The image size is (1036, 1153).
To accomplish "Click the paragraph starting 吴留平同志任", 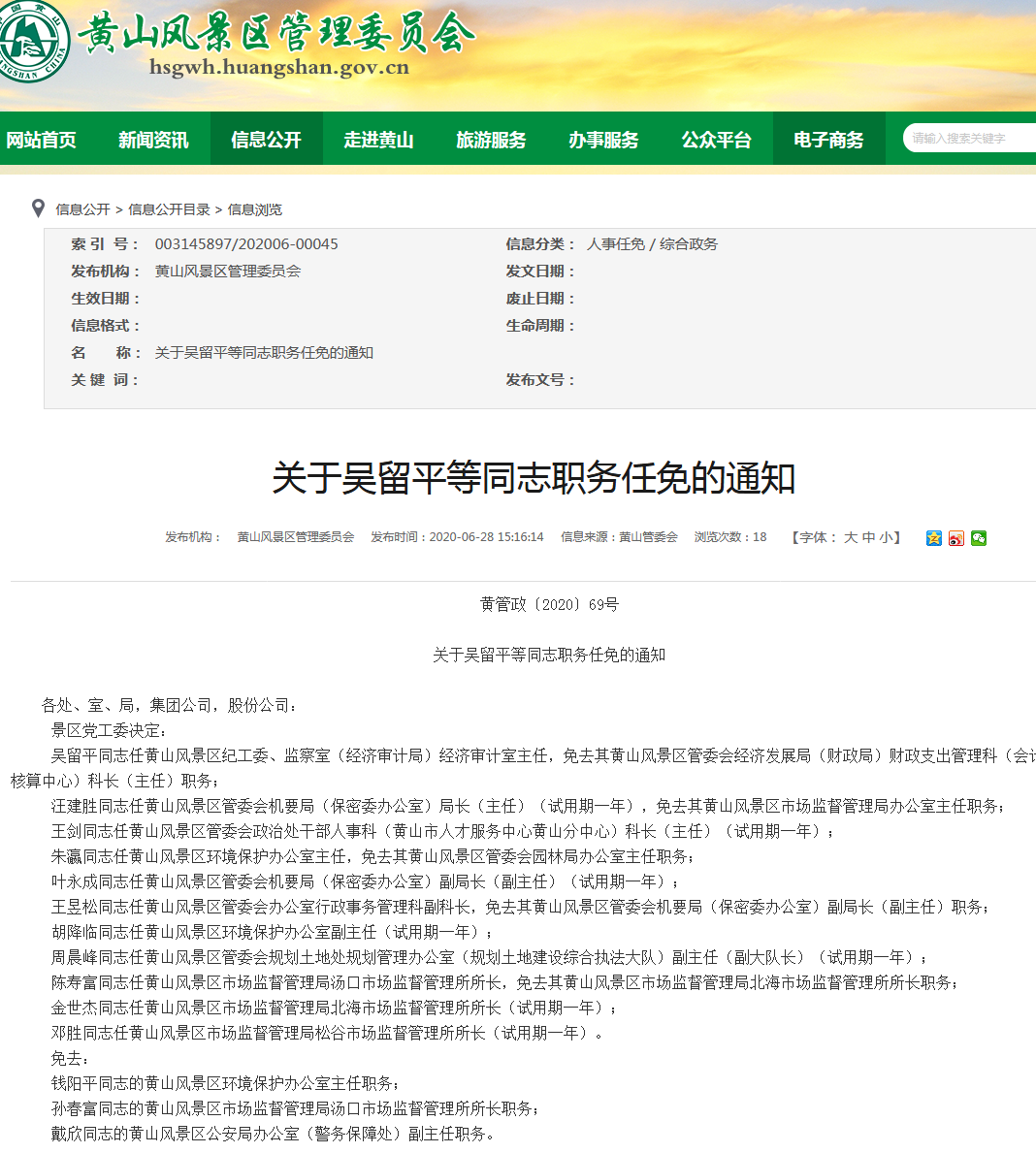I will pyautogui.click(x=523, y=768).
